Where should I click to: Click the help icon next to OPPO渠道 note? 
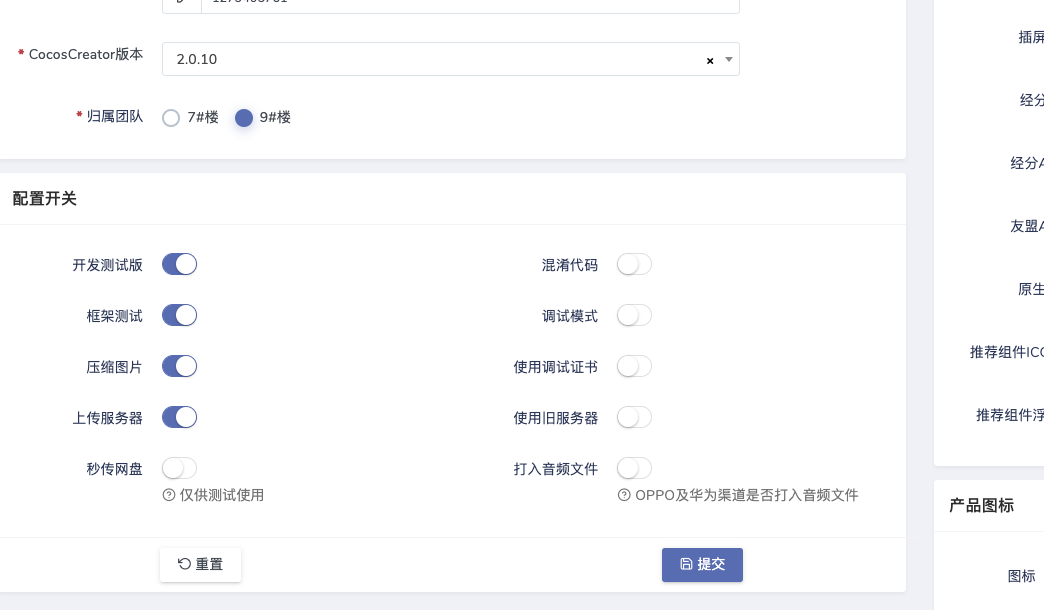(625, 495)
